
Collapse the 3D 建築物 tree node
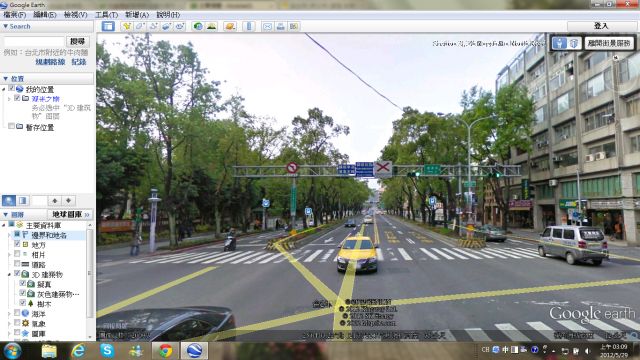click(9, 274)
